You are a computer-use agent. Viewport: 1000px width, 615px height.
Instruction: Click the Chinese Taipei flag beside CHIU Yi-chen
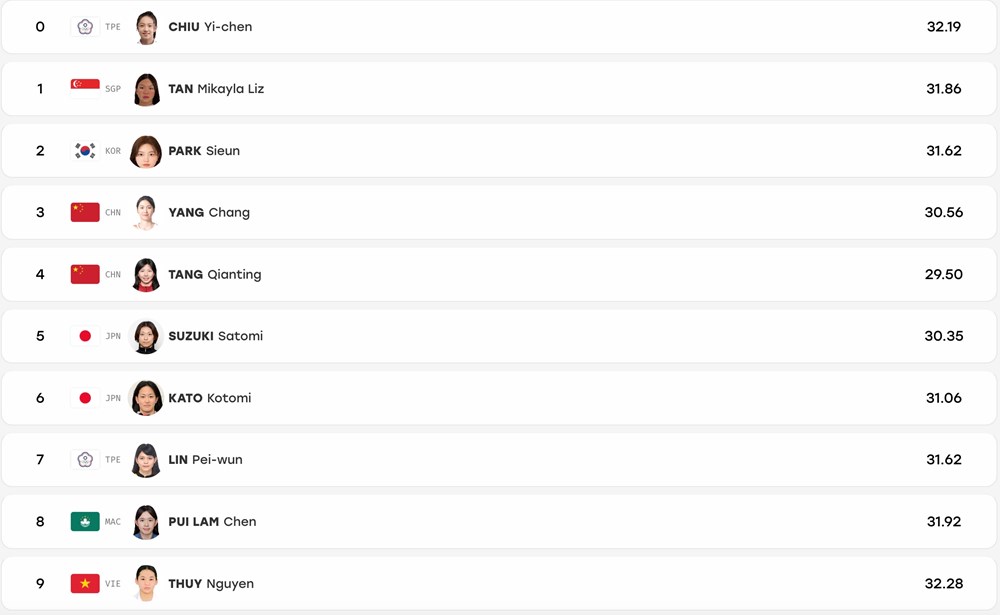(85, 27)
